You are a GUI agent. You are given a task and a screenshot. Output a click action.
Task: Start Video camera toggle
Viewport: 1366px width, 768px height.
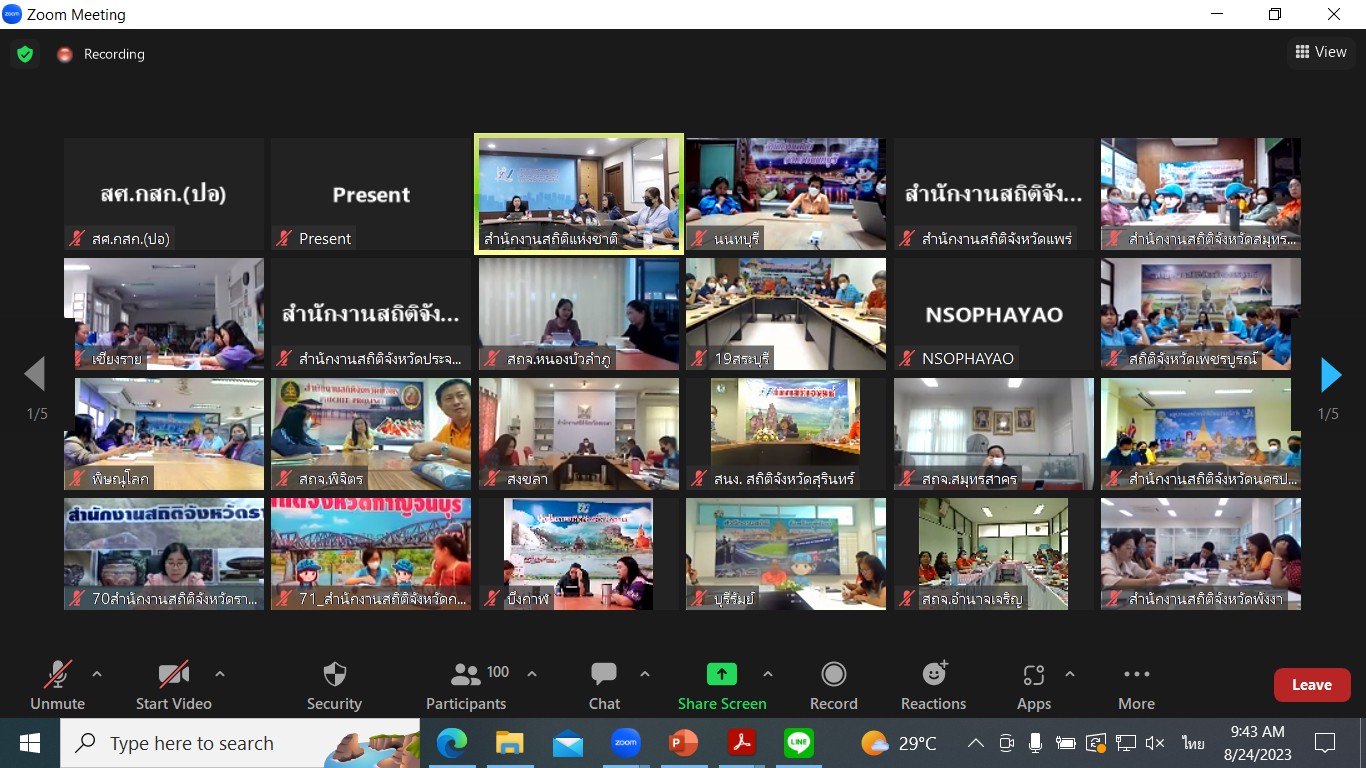click(x=174, y=685)
